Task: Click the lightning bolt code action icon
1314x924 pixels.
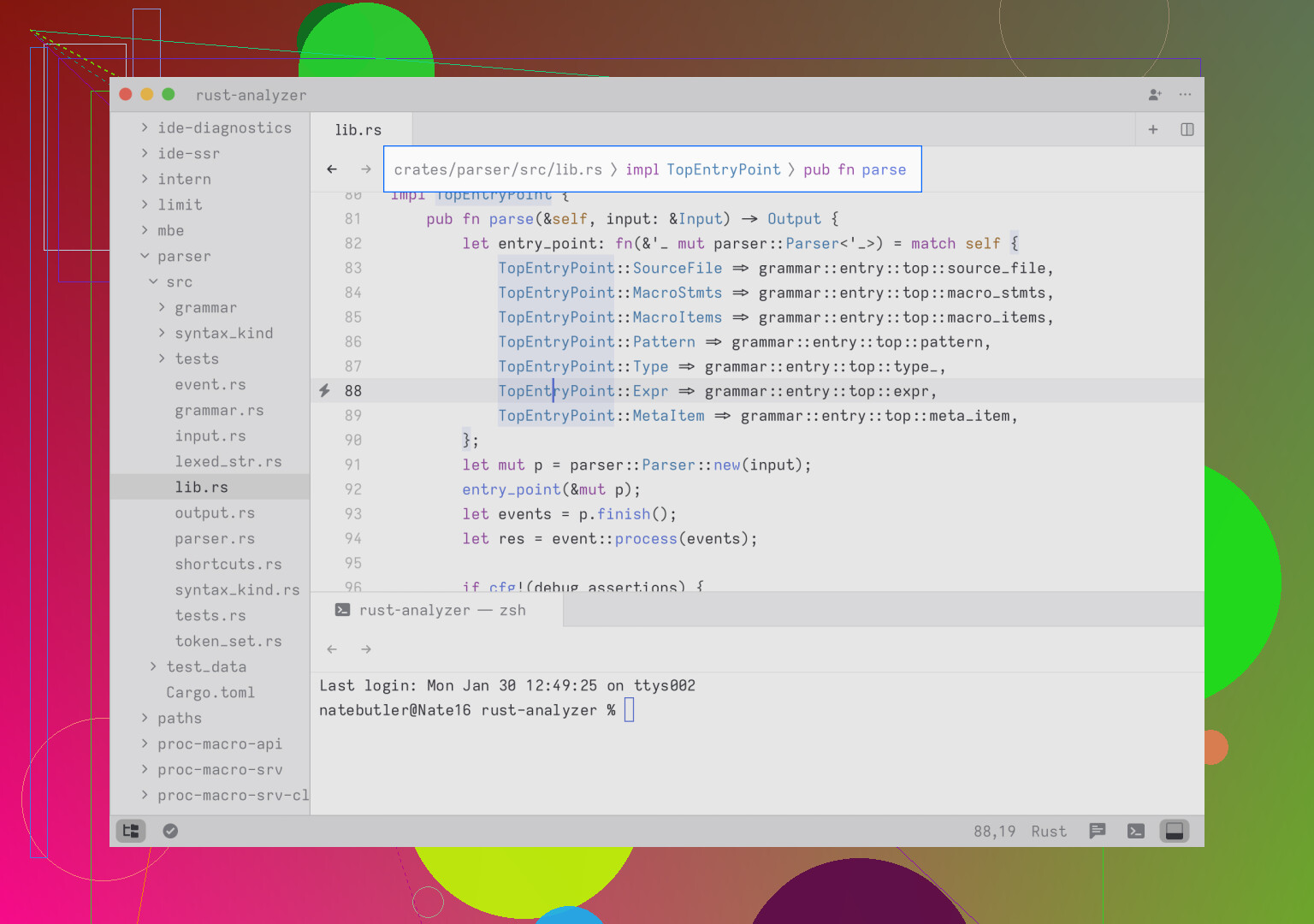Action: coord(325,391)
